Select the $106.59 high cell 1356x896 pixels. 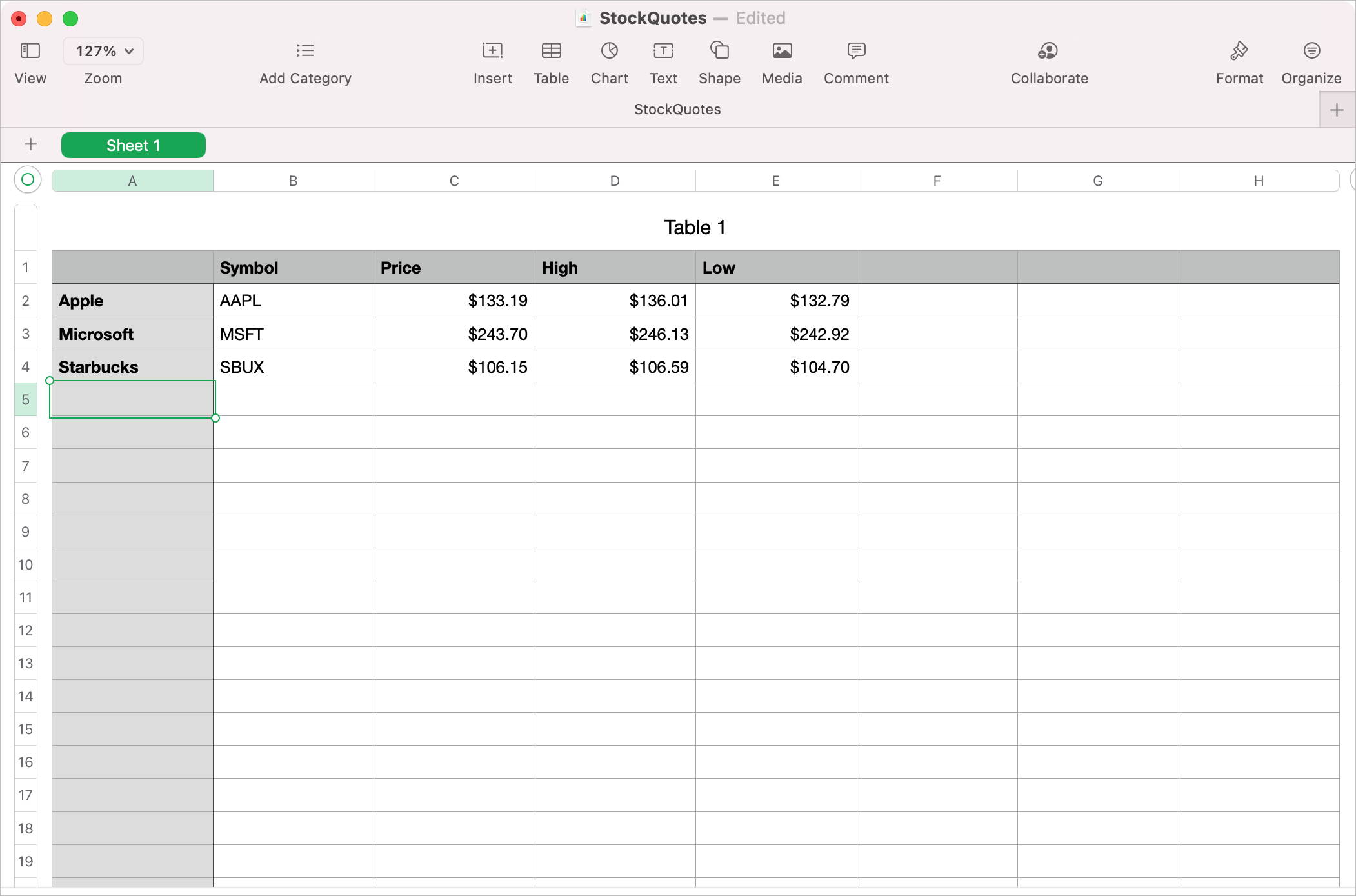click(x=615, y=366)
